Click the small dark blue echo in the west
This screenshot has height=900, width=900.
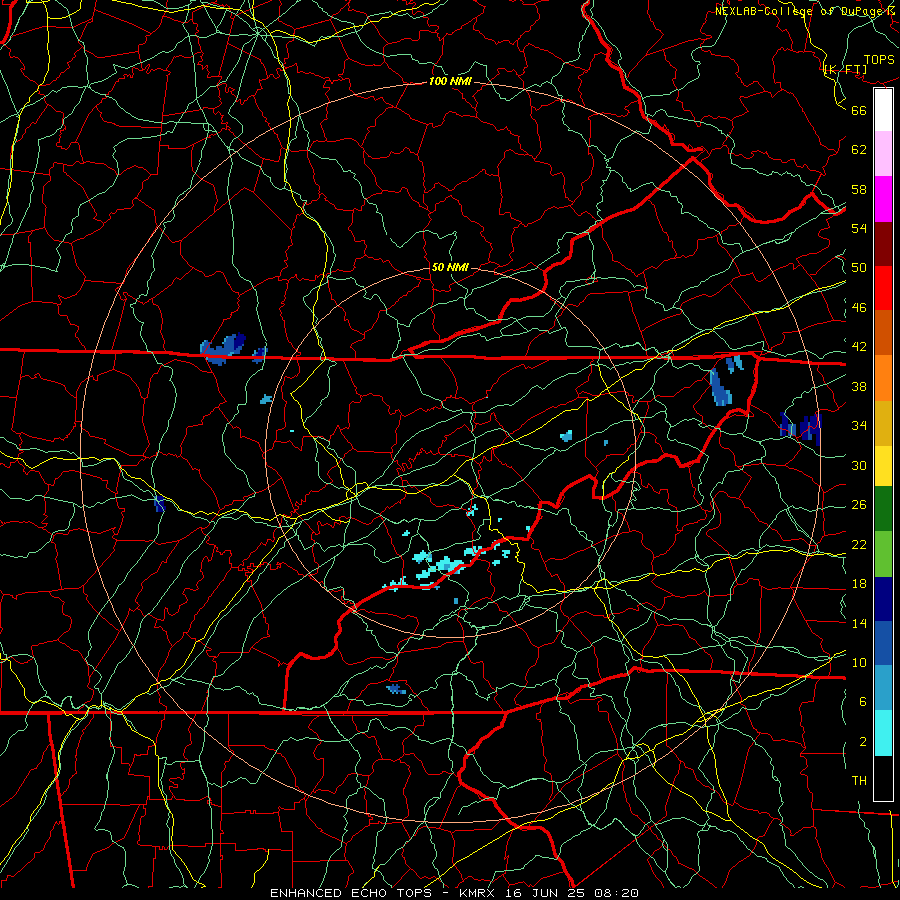[x=160, y=503]
